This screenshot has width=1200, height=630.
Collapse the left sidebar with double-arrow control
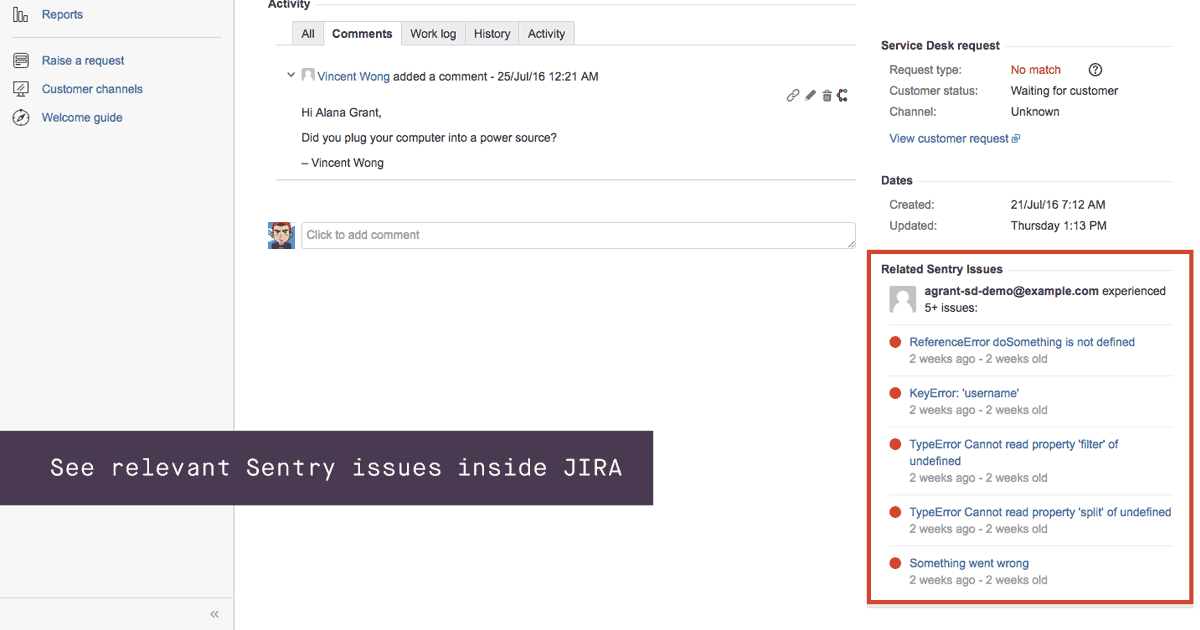click(213, 614)
